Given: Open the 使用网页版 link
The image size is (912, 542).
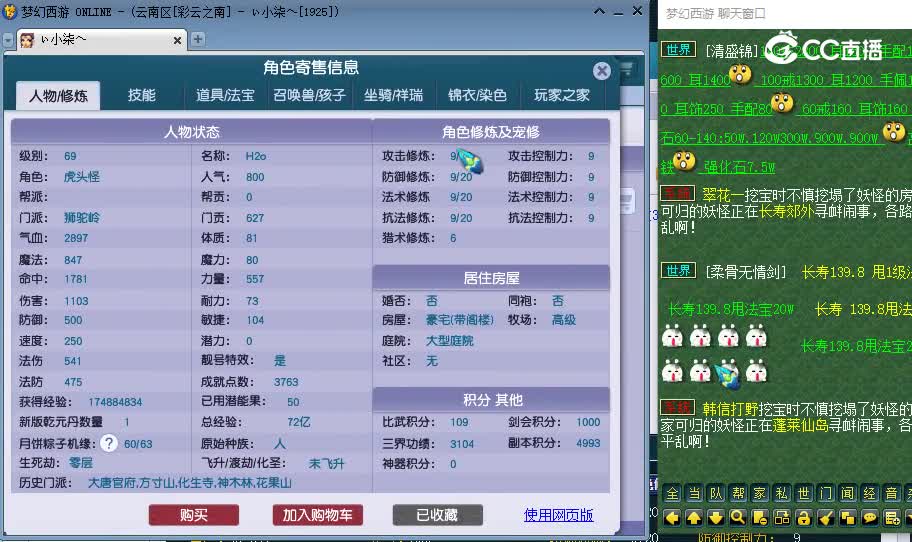Looking at the screenshot, I should [558, 515].
